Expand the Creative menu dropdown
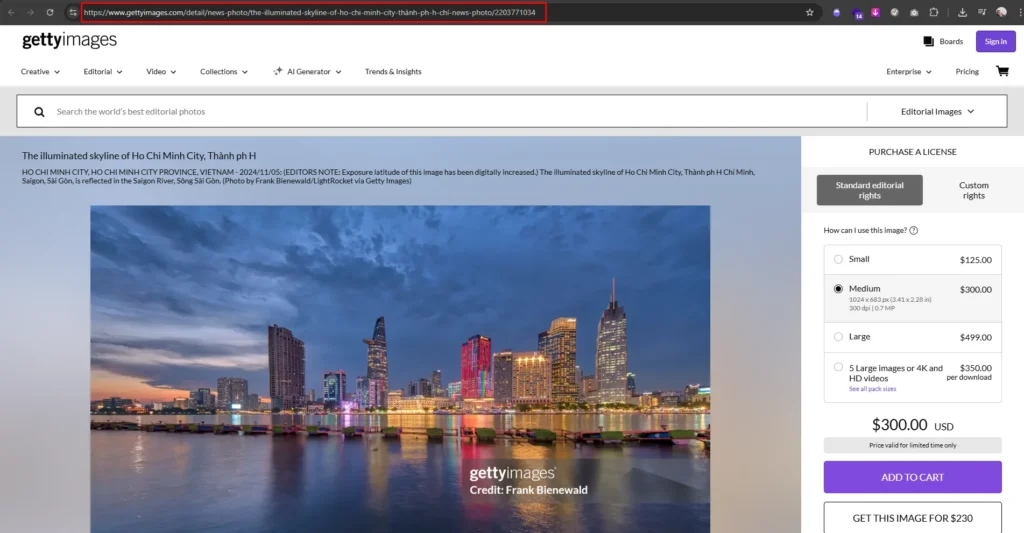Screen dimensions: 1024x533 click(40, 72)
